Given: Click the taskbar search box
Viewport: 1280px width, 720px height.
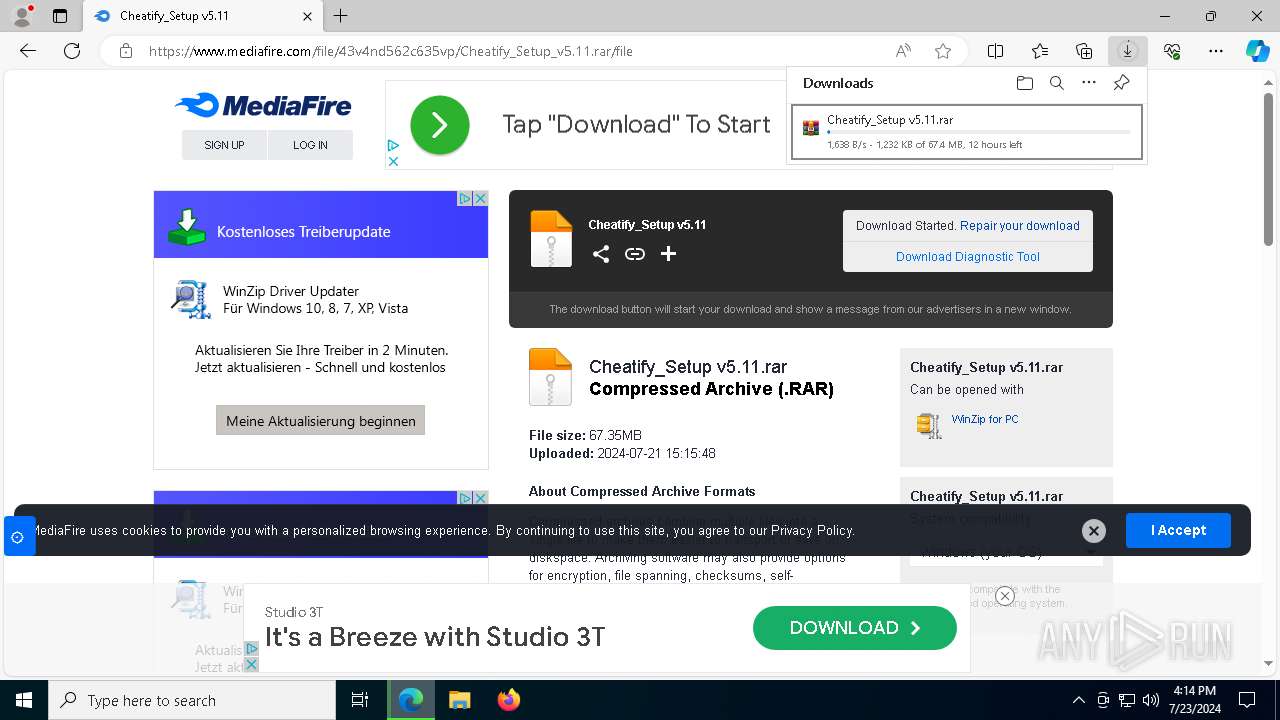Looking at the screenshot, I should click(x=192, y=700).
